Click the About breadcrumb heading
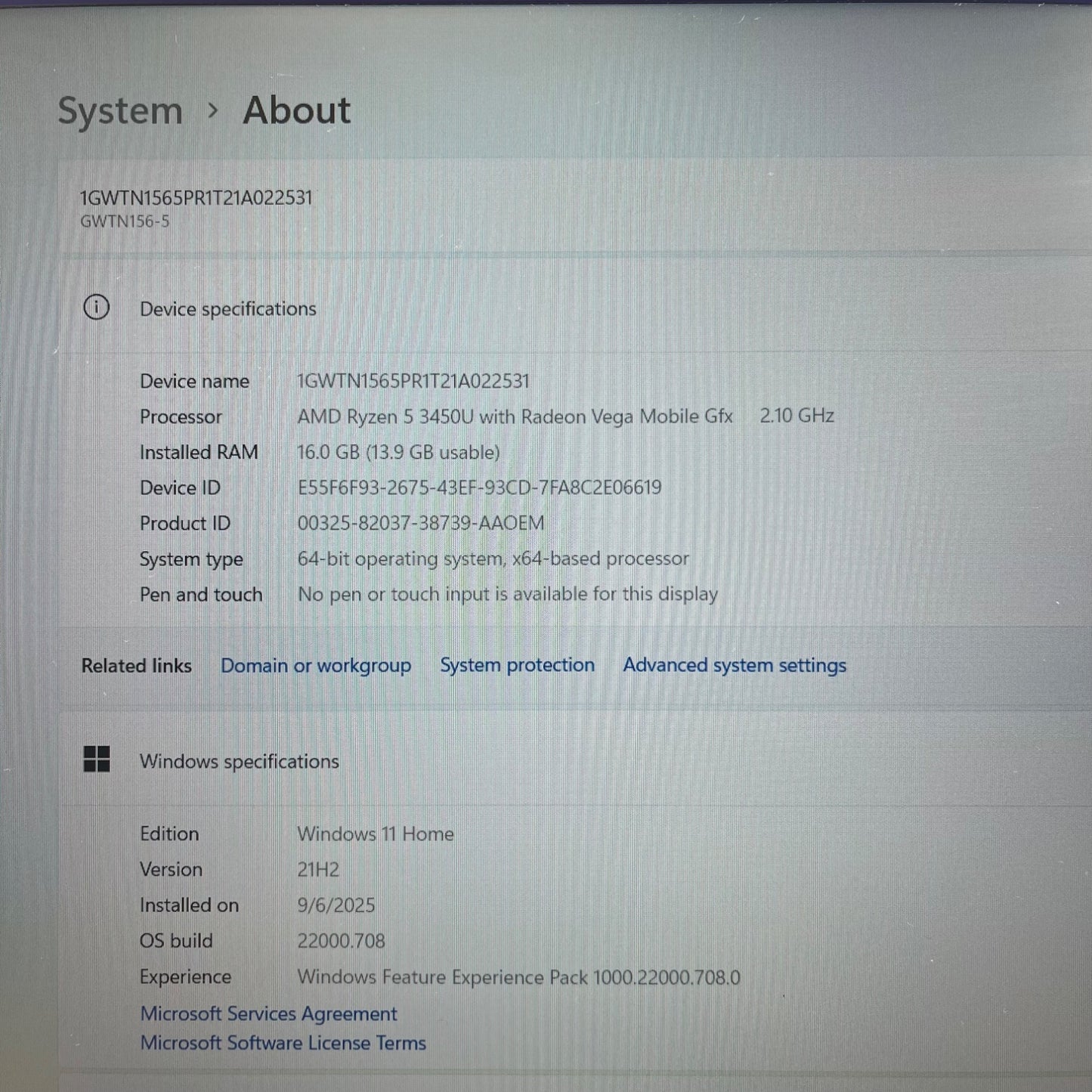The image size is (1092, 1092). pos(296,110)
